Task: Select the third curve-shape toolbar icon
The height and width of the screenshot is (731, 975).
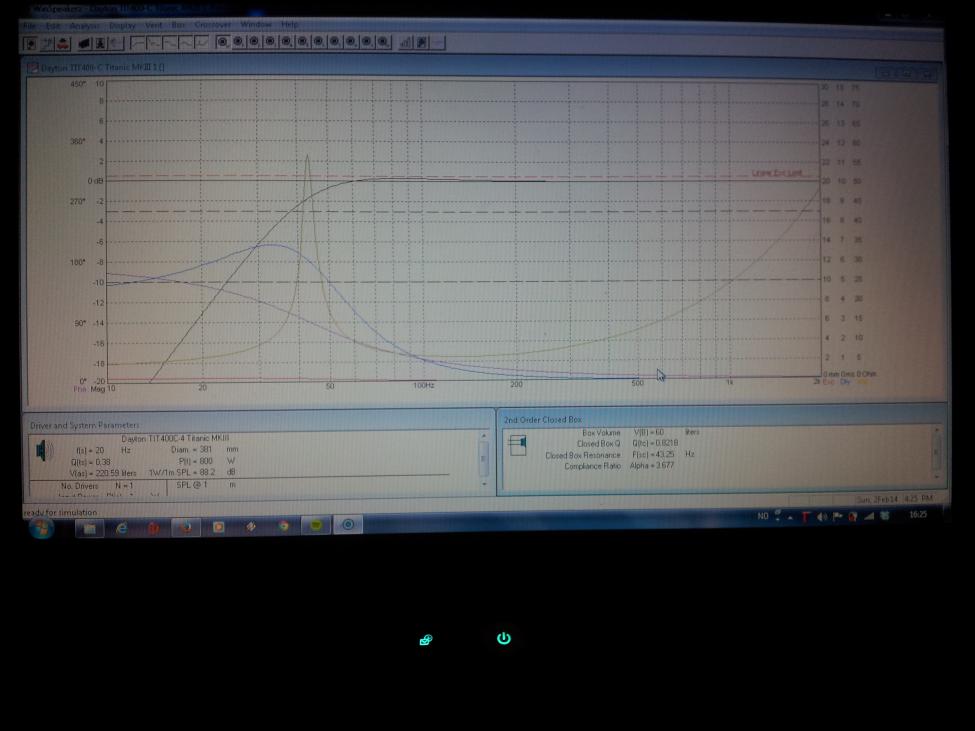Action: [170, 42]
